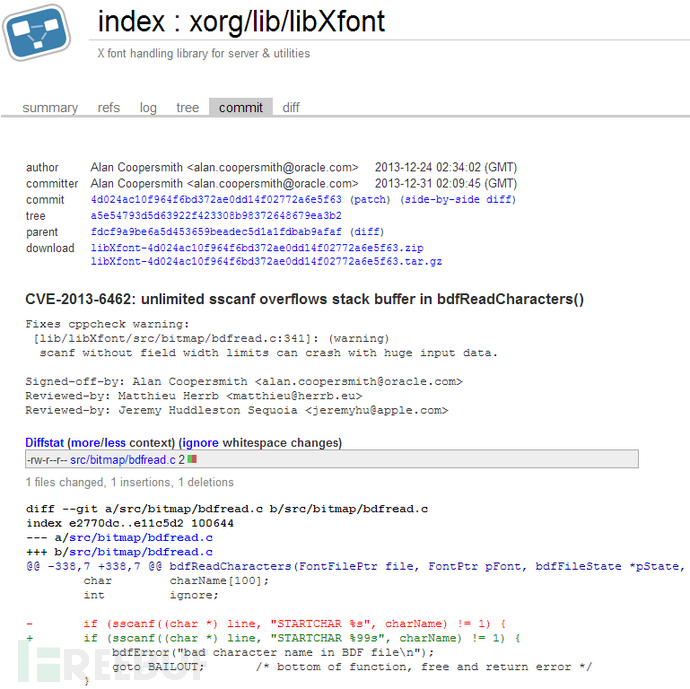The width and height of the screenshot is (690, 689).
Task: Click the green-red diffstat bar graph
Action: tap(192, 459)
